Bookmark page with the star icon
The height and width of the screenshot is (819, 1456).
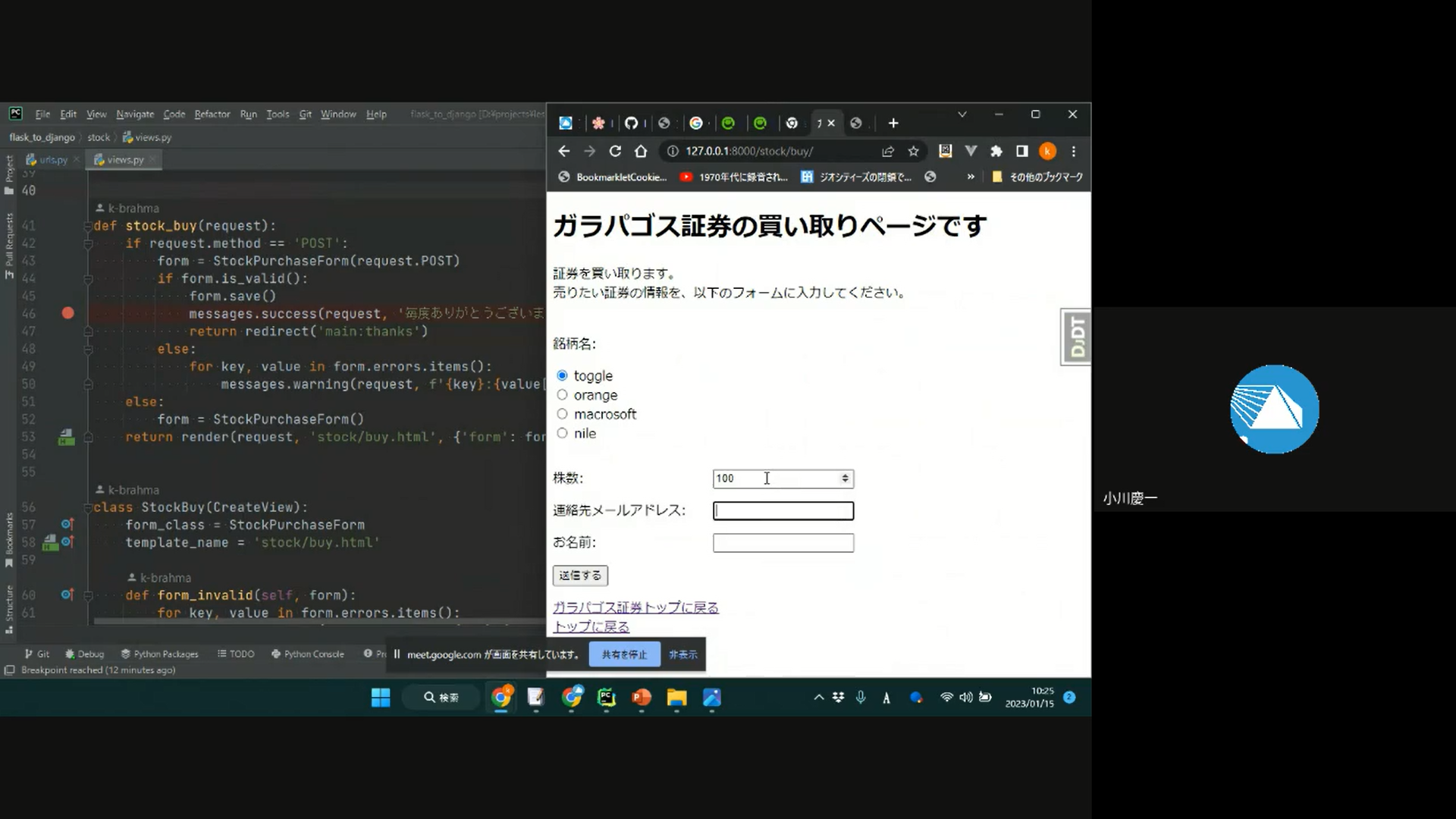point(913,151)
